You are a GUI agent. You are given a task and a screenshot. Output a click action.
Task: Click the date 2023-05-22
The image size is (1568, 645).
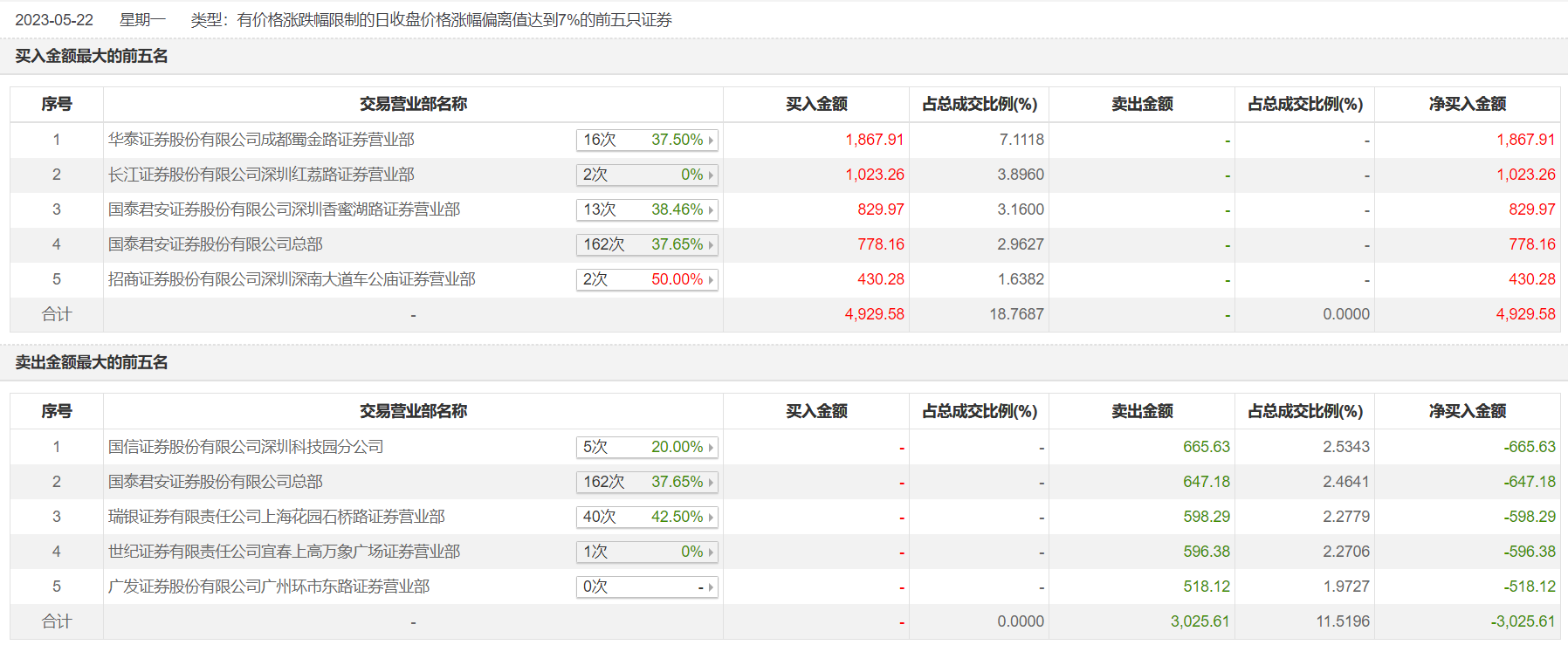[x=54, y=20]
